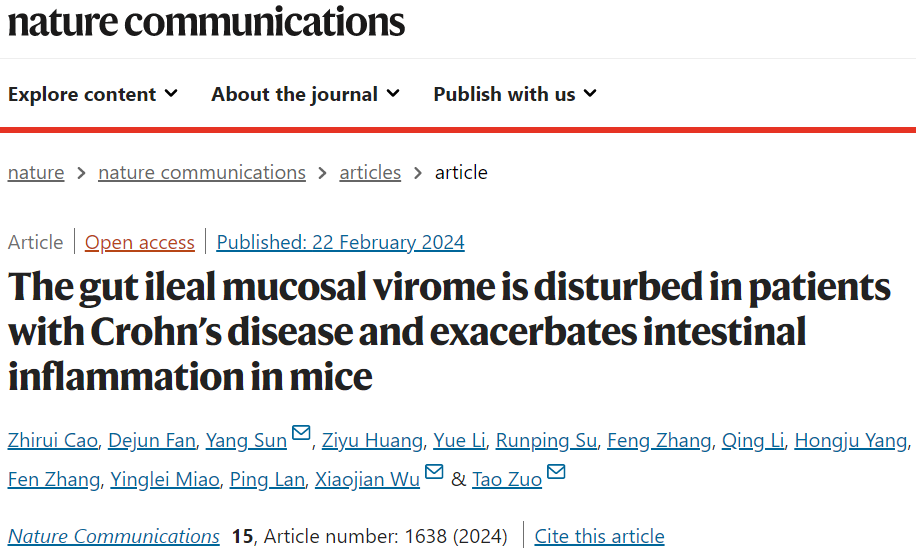Screen dimensions: 916x553
Task: Go to the nature breadcrumb link
Action: coord(36,172)
